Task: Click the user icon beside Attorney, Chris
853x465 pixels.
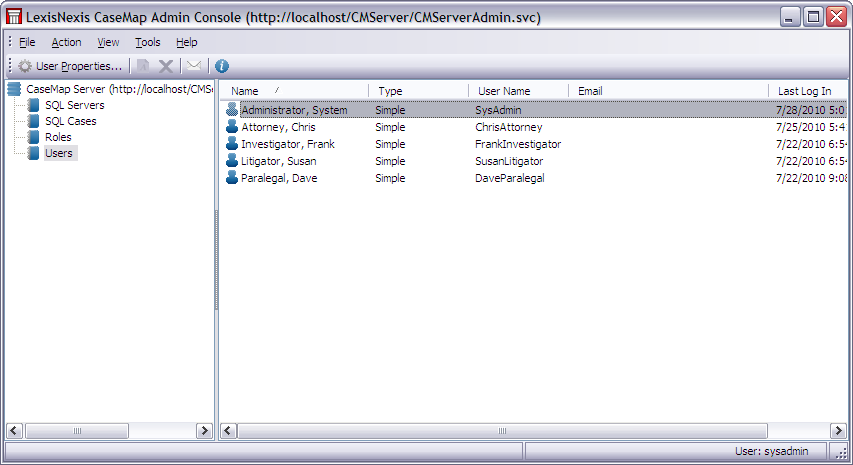Action: pyautogui.click(x=232, y=126)
